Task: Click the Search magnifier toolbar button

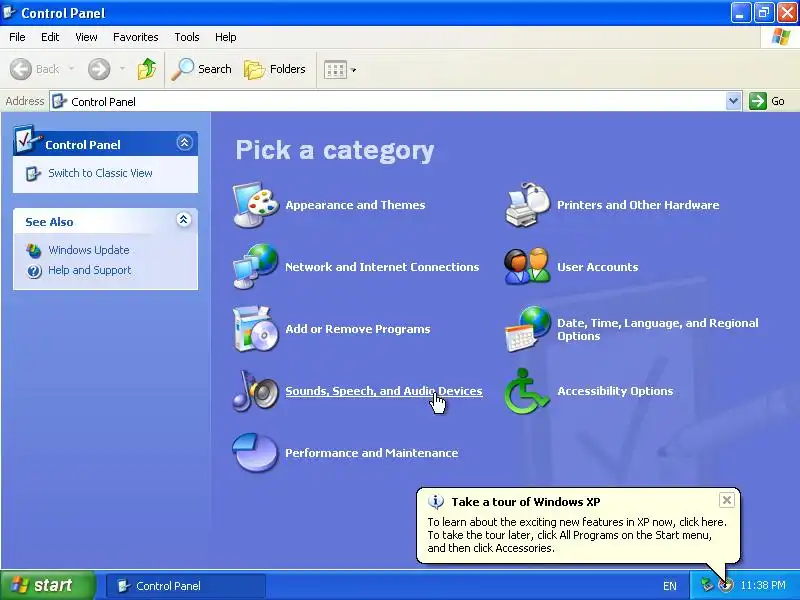Action: point(202,69)
